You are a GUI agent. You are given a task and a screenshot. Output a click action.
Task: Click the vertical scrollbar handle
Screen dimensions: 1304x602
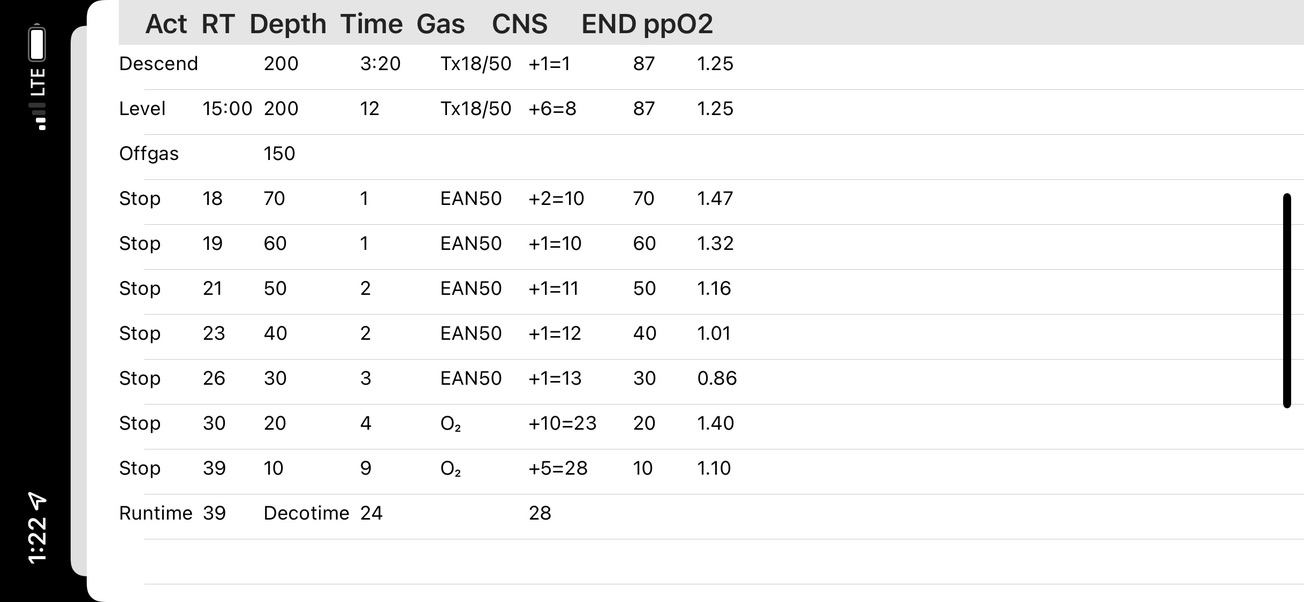coord(1286,300)
